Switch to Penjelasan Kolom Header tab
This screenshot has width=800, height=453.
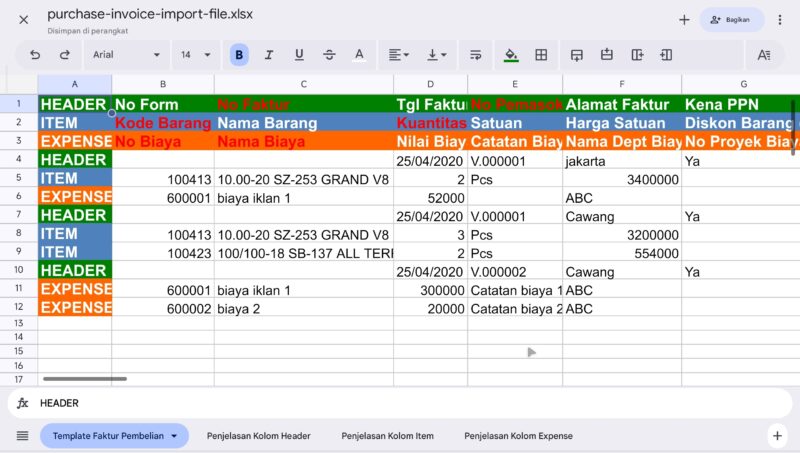coord(258,436)
